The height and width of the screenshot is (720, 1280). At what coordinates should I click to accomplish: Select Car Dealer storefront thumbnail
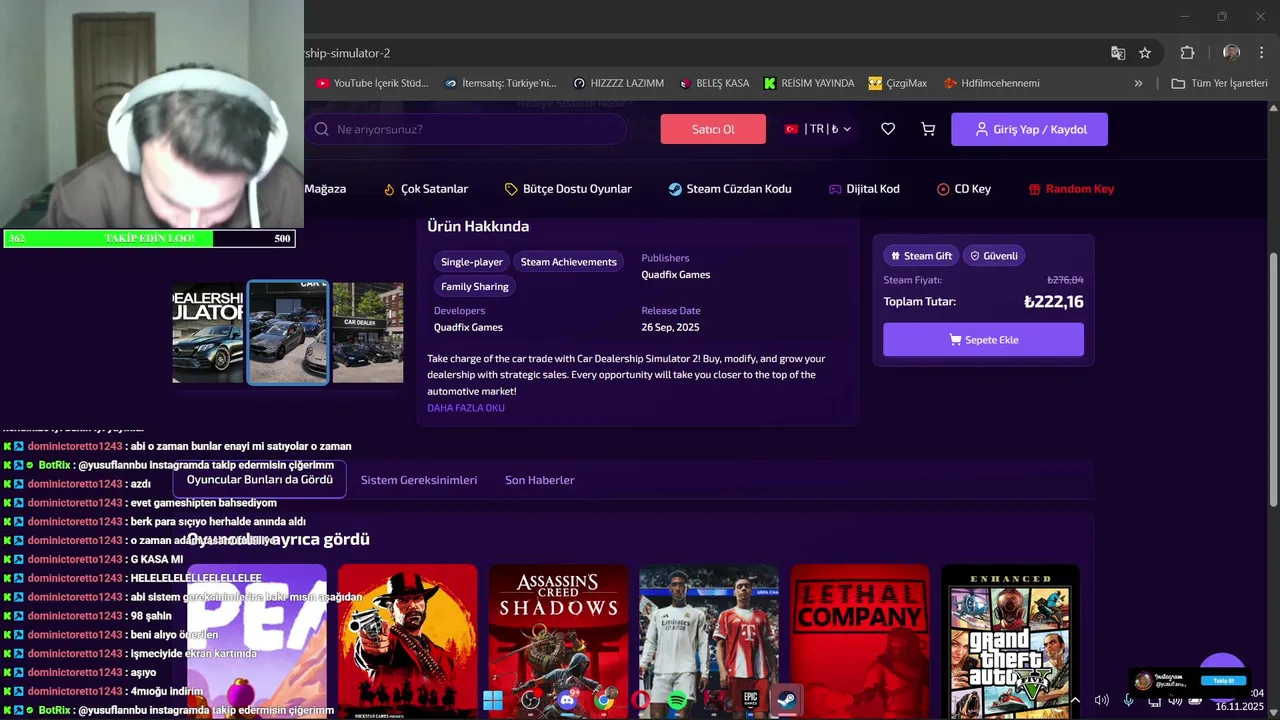(x=368, y=333)
